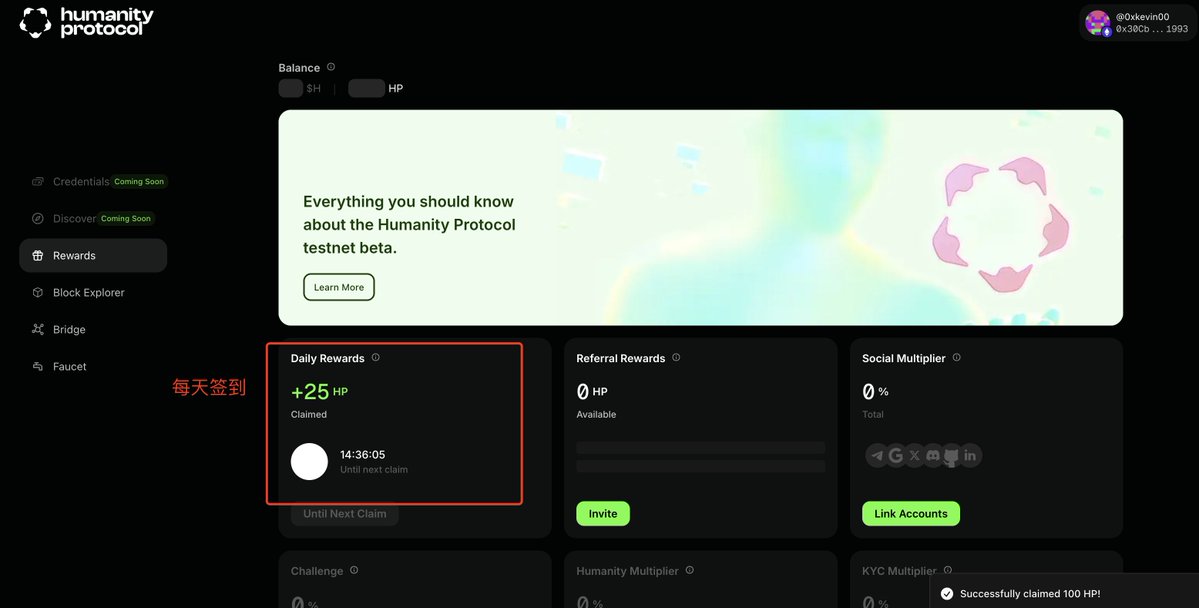The image size is (1199, 608).
Task: Click the Successfully claimed 100 HP toast
Action: 1064,593
